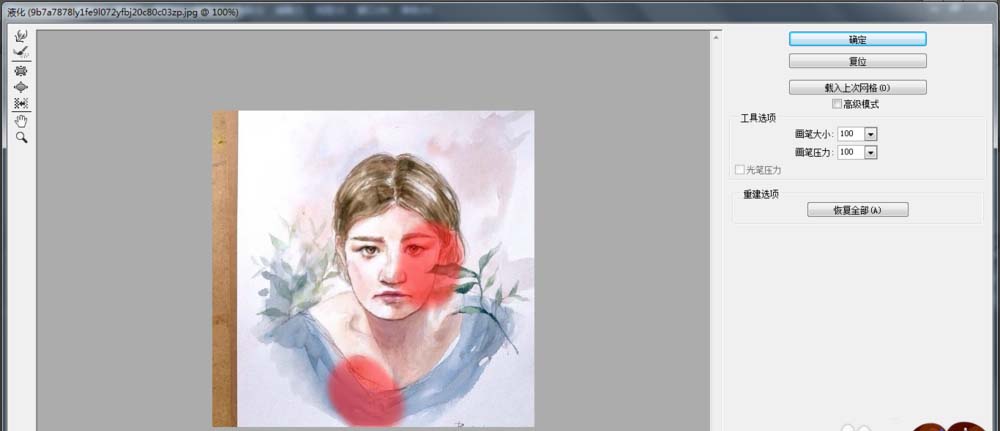Enable the 高级模式 checkbox

pyautogui.click(x=836, y=104)
